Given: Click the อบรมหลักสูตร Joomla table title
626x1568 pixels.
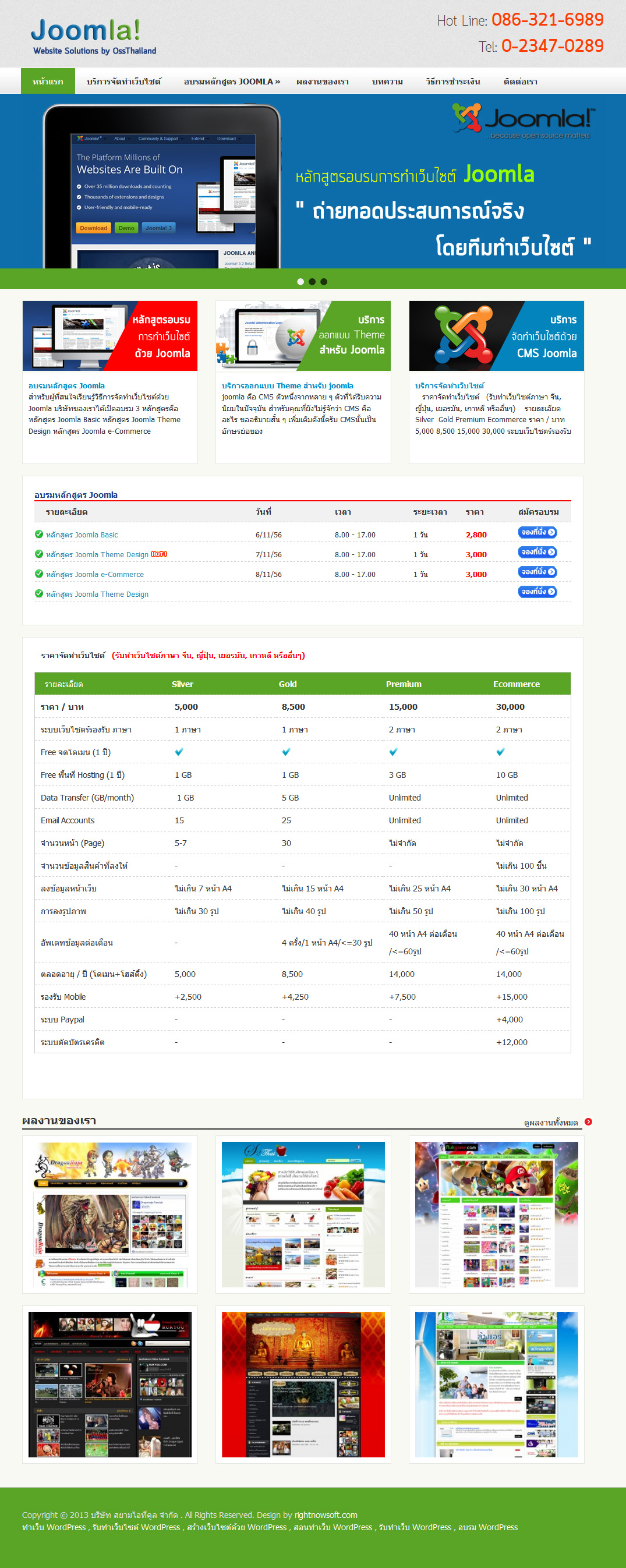Looking at the screenshot, I should 76,494.
